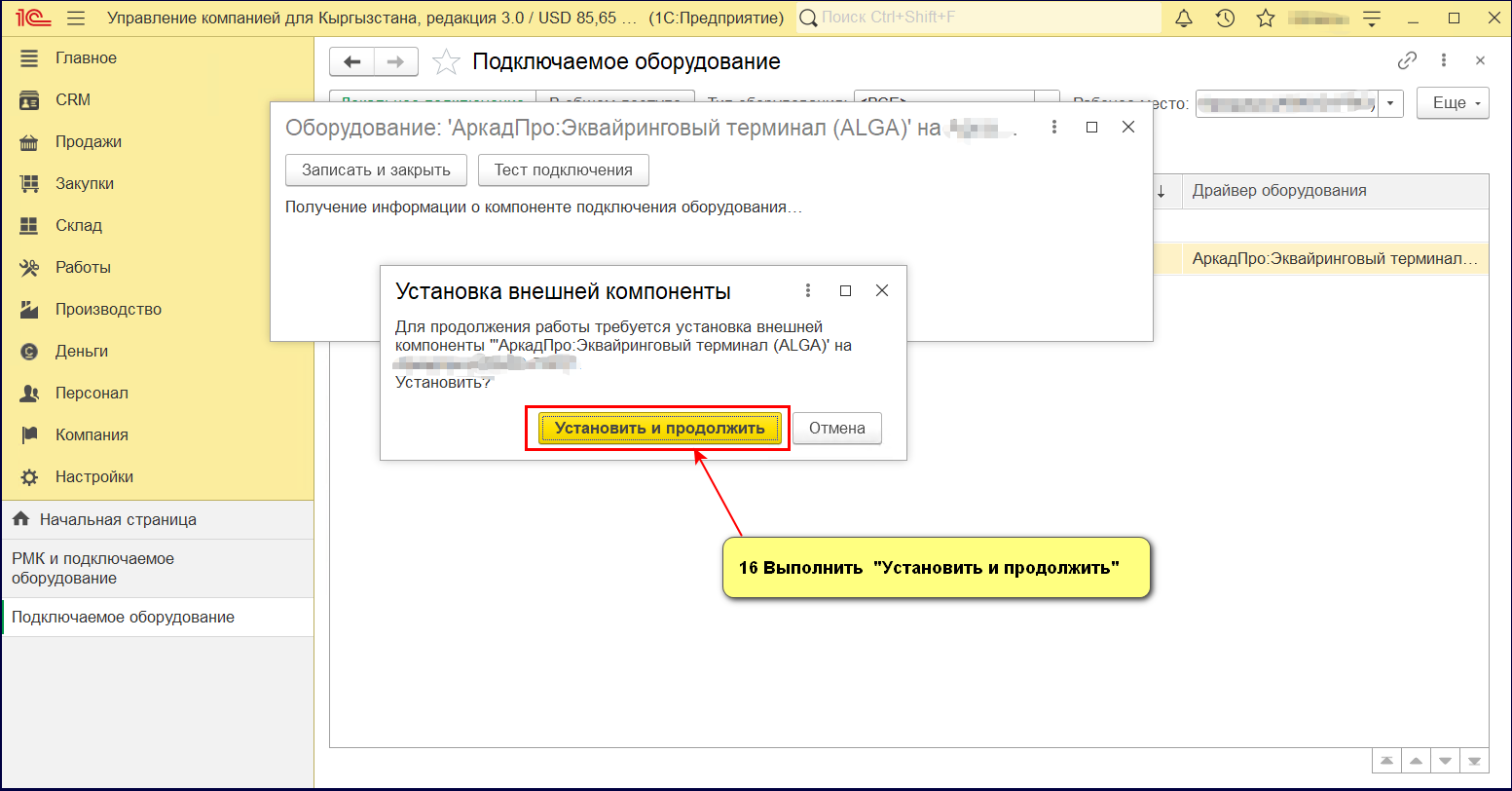Click Тест подключения button
Viewport: 1512px width, 791px height.
pos(564,170)
